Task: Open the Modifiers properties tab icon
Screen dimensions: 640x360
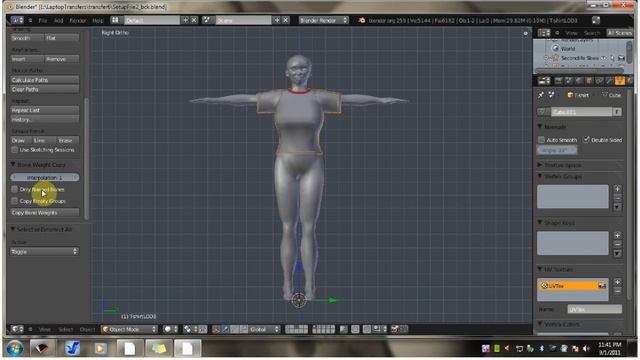Action: click(x=609, y=81)
